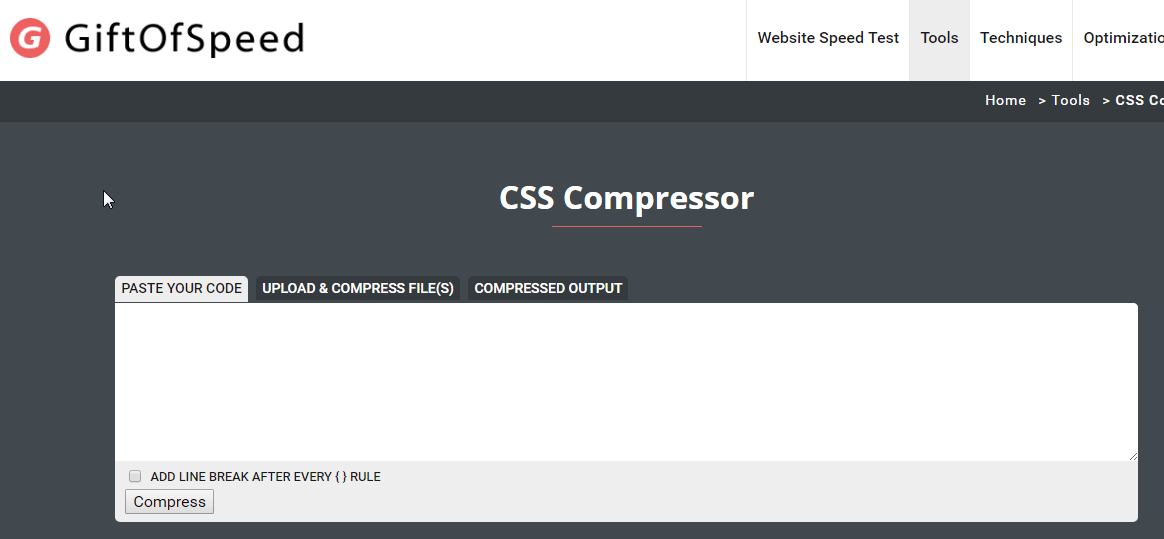Image resolution: width=1164 pixels, height=539 pixels.
Task: Open the Tools item in the top navigation
Action: tap(939, 38)
